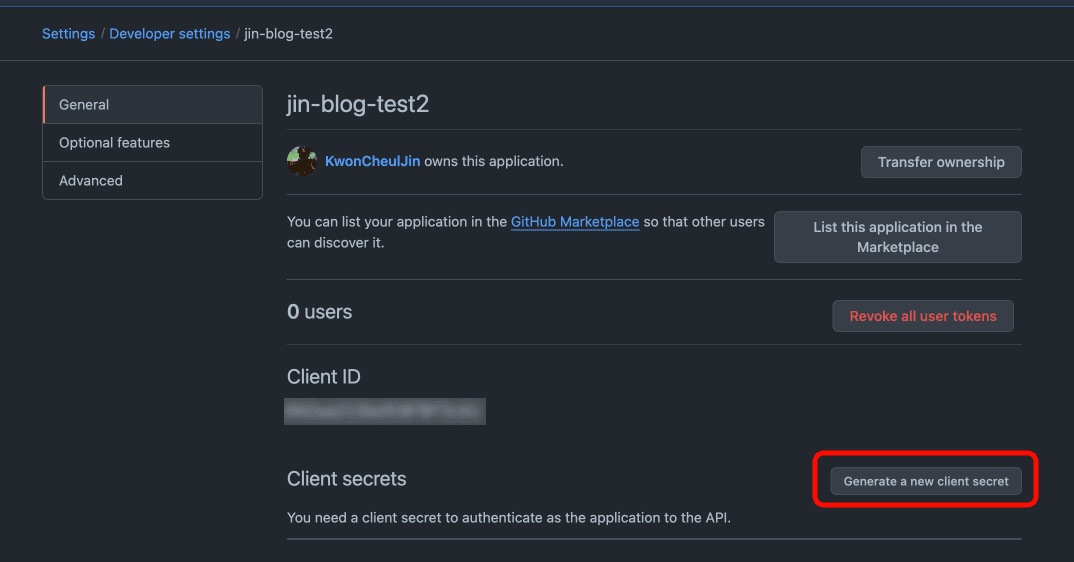
Task: Click the Client ID heading
Action: tap(323, 376)
